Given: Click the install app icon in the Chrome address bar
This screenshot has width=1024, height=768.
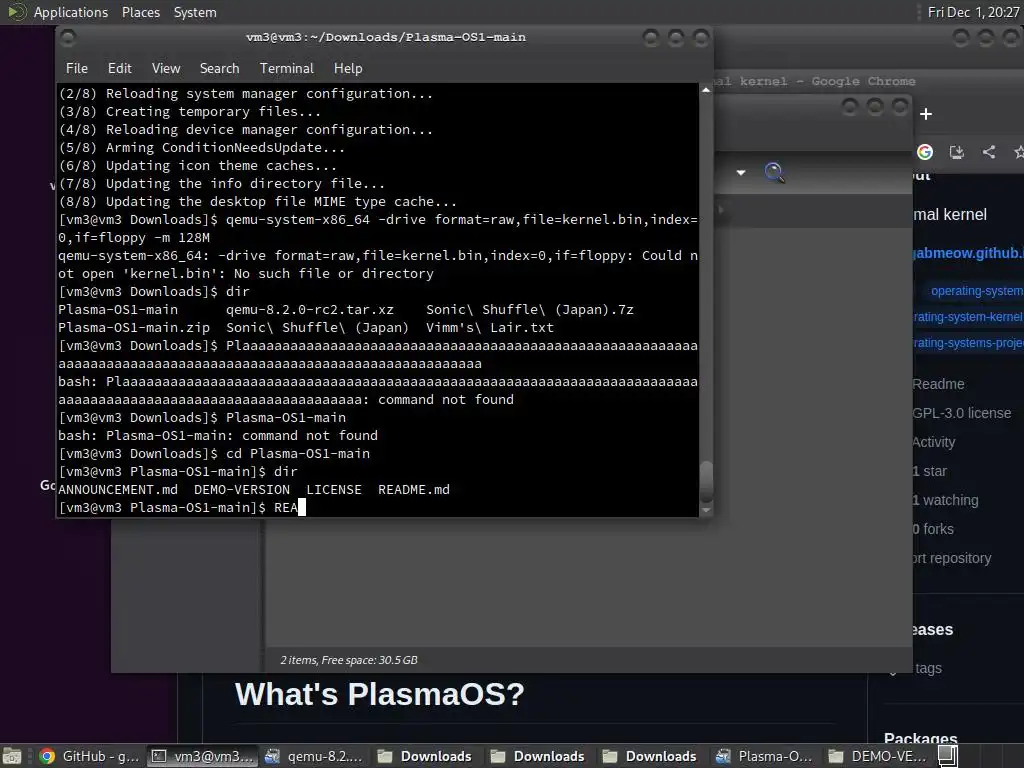Looking at the screenshot, I should 957,152.
